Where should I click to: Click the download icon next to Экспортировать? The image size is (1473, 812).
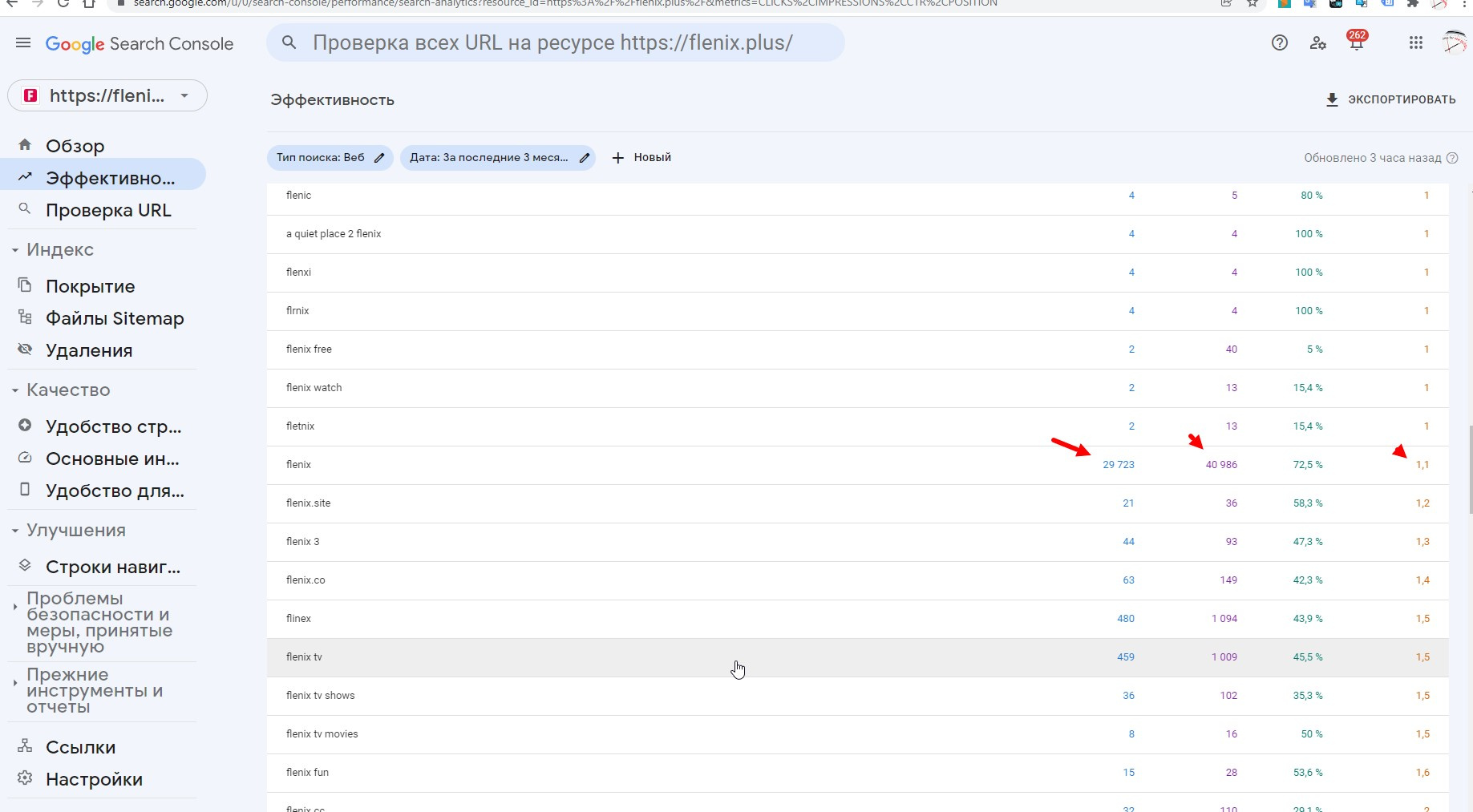click(1332, 99)
